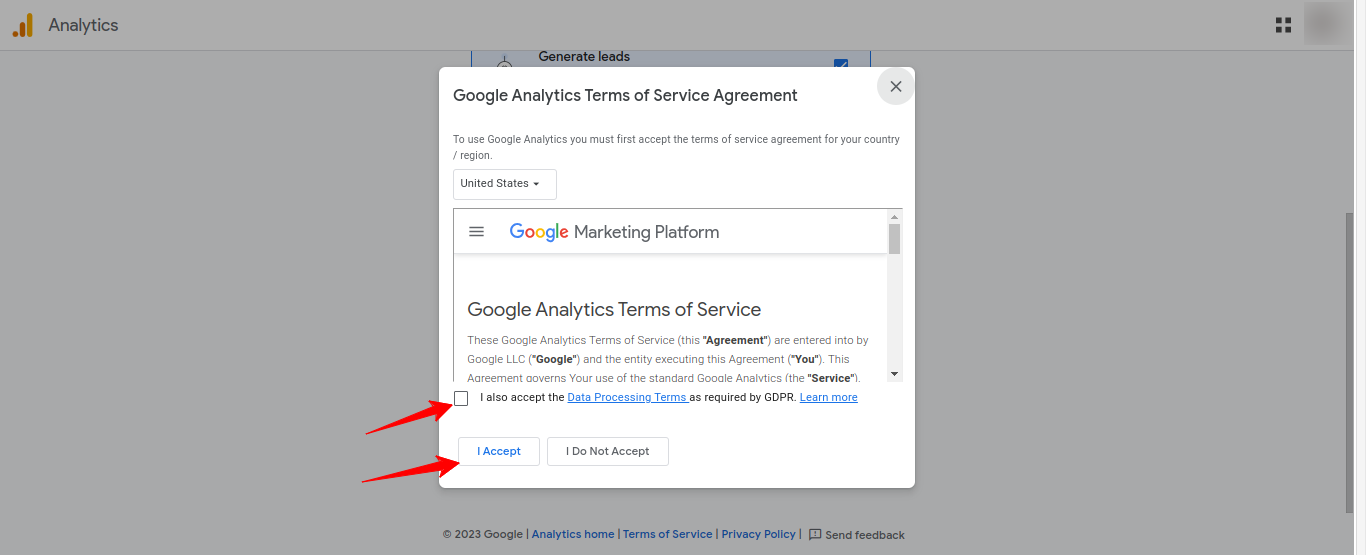
Task: Click the Google Marketing Platform logo
Action: point(614,232)
